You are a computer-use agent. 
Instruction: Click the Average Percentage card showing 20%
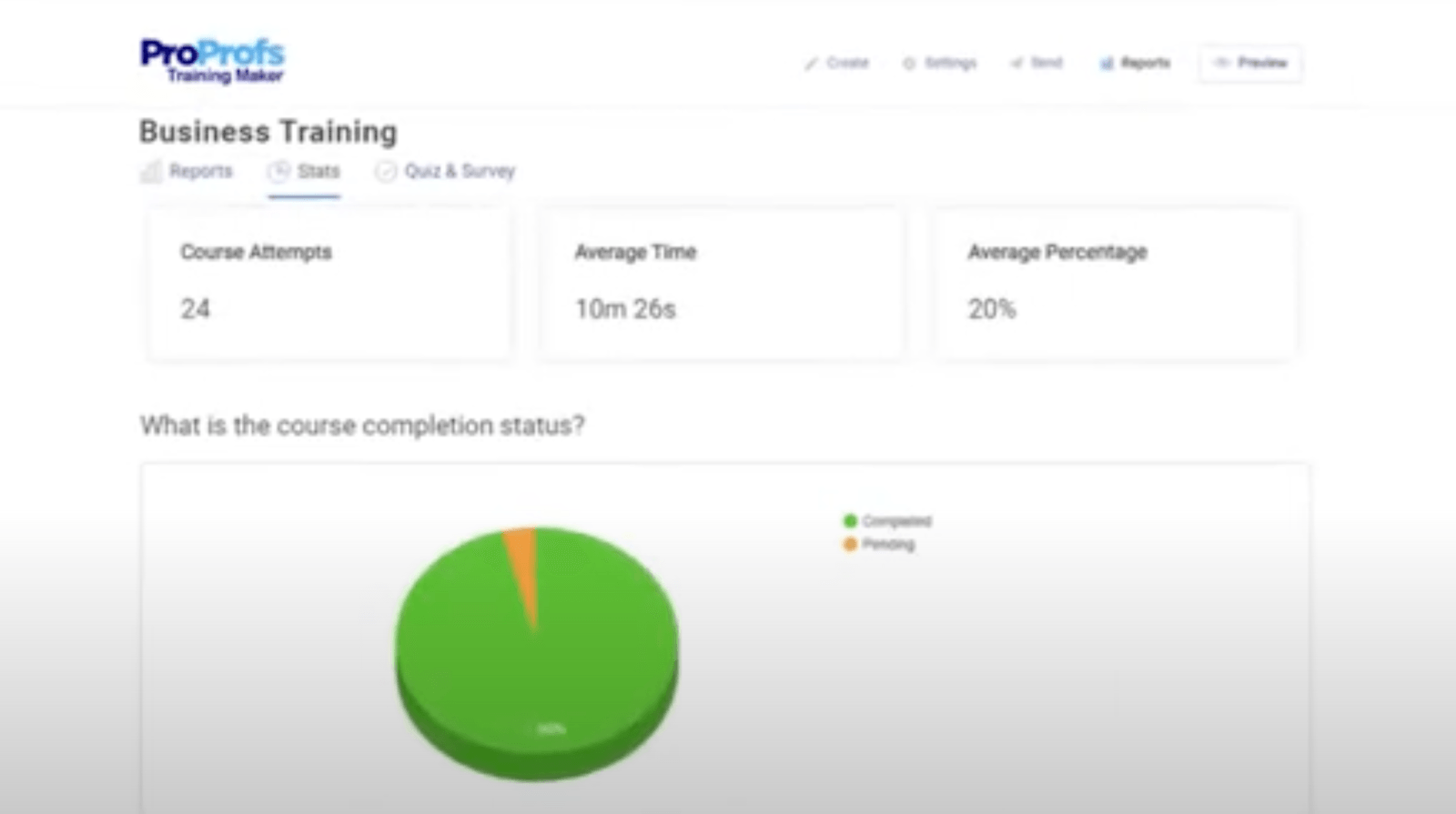(1115, 284)
